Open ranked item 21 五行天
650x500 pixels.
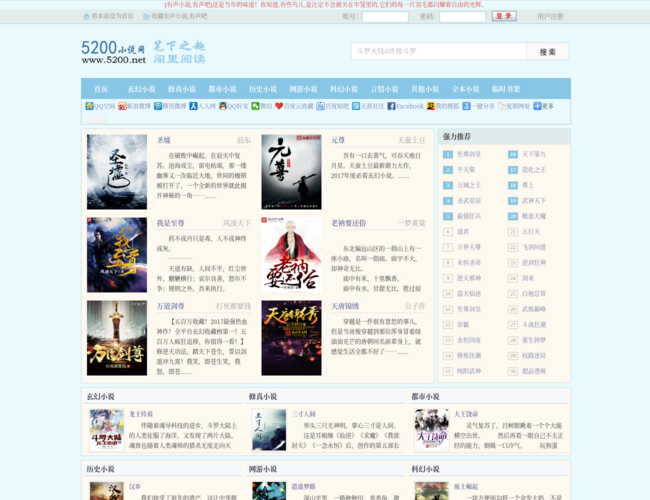click(x=531, y=232)
